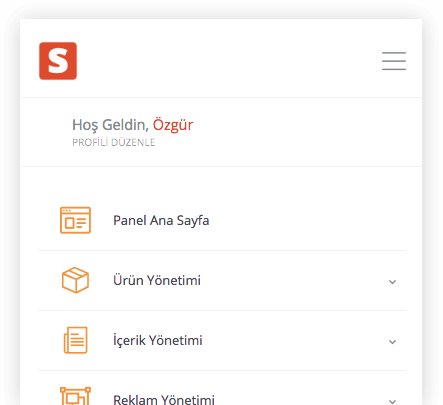Click the red Özgür username
The width and height of the screenshot is (443, 405).
pyautogui.click(x=173, y=125)
